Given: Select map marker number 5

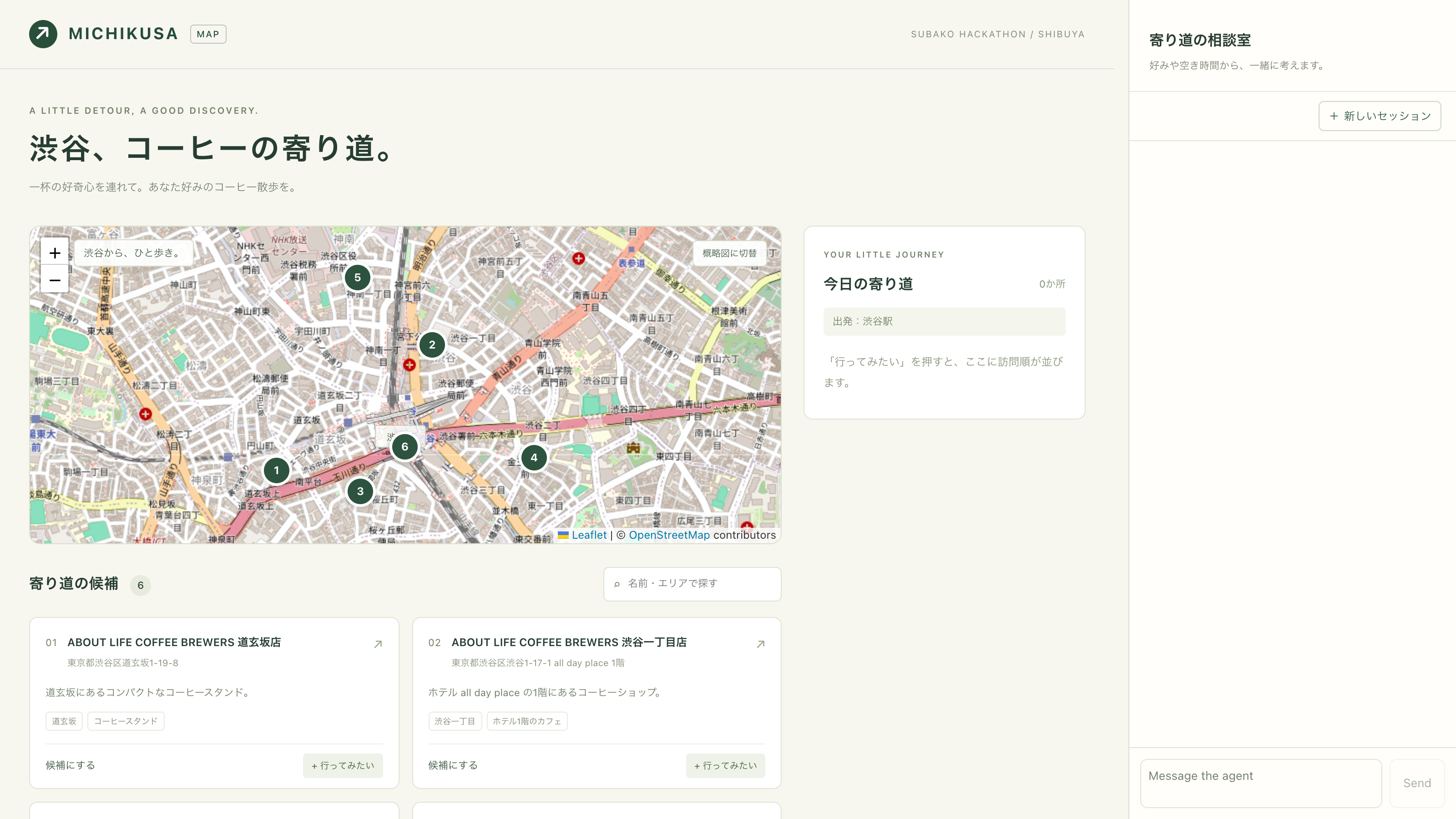Looking at the screenshot, I should coord(357,278).
